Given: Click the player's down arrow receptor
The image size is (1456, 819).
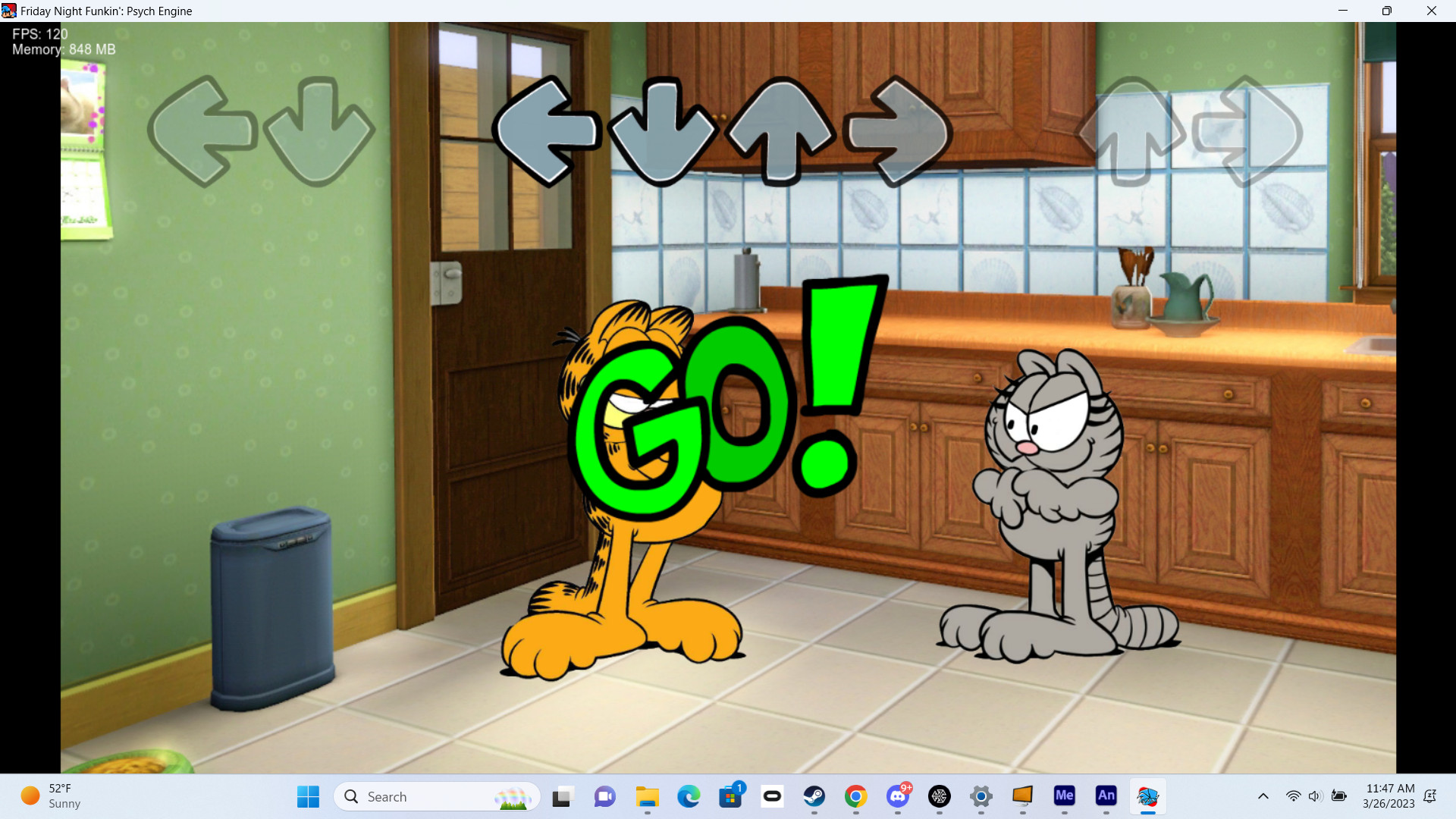Looking at the screenshot, I should click(x=662, y=131).
